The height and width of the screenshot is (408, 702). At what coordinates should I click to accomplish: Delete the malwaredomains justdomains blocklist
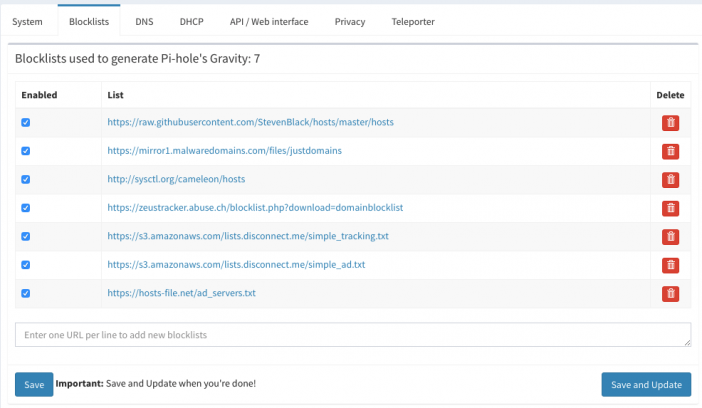pos(670,151)
